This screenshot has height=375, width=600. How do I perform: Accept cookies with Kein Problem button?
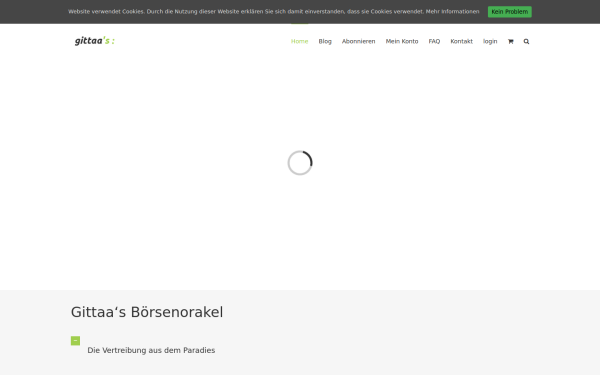(x=509, y=12)
